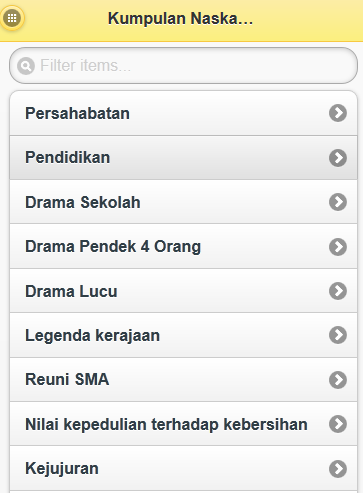Open the Drama Lucu item

coord(183,291)
